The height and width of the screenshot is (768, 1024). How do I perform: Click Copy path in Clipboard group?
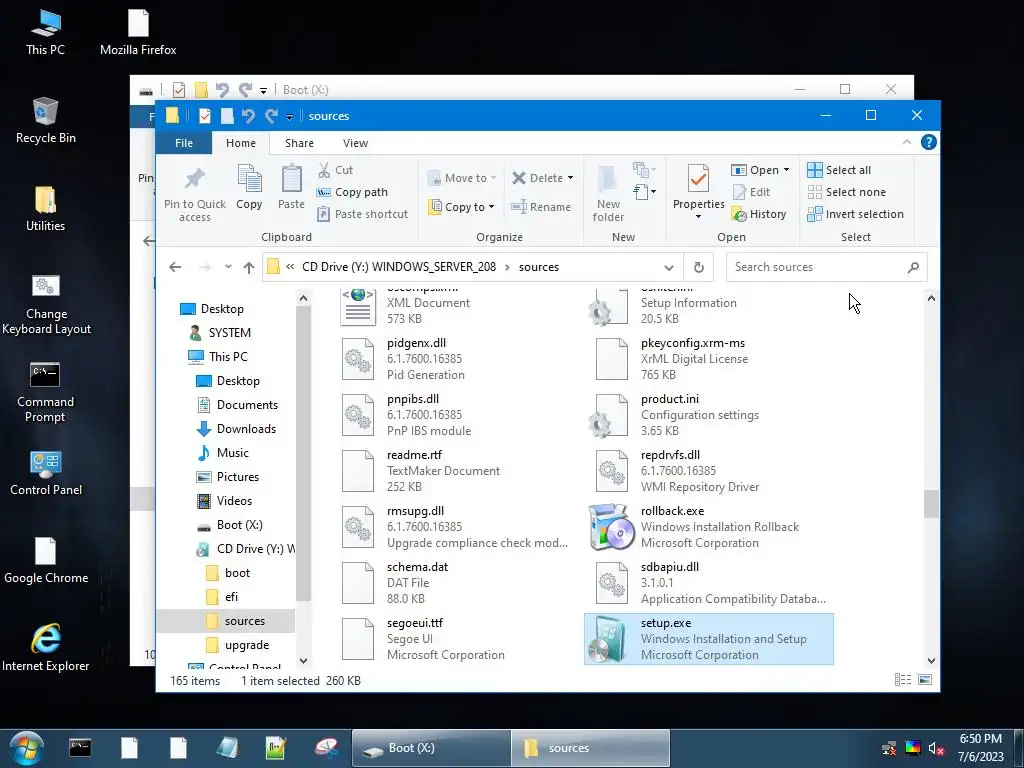[353, 192]
